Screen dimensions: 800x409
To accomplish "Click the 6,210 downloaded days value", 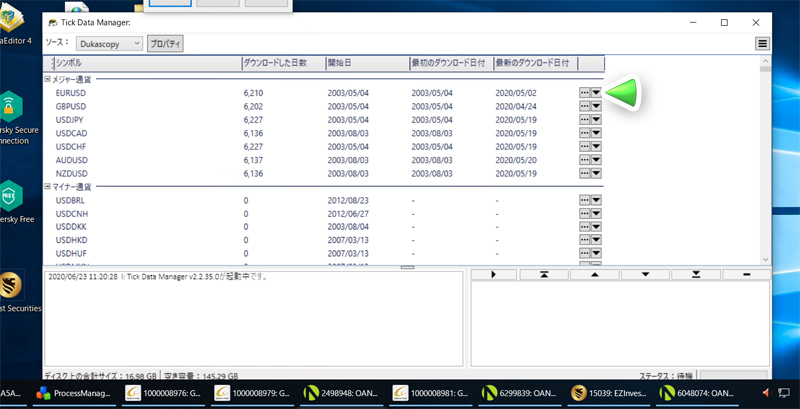I will pyautogui.click(x=253, y=93).
